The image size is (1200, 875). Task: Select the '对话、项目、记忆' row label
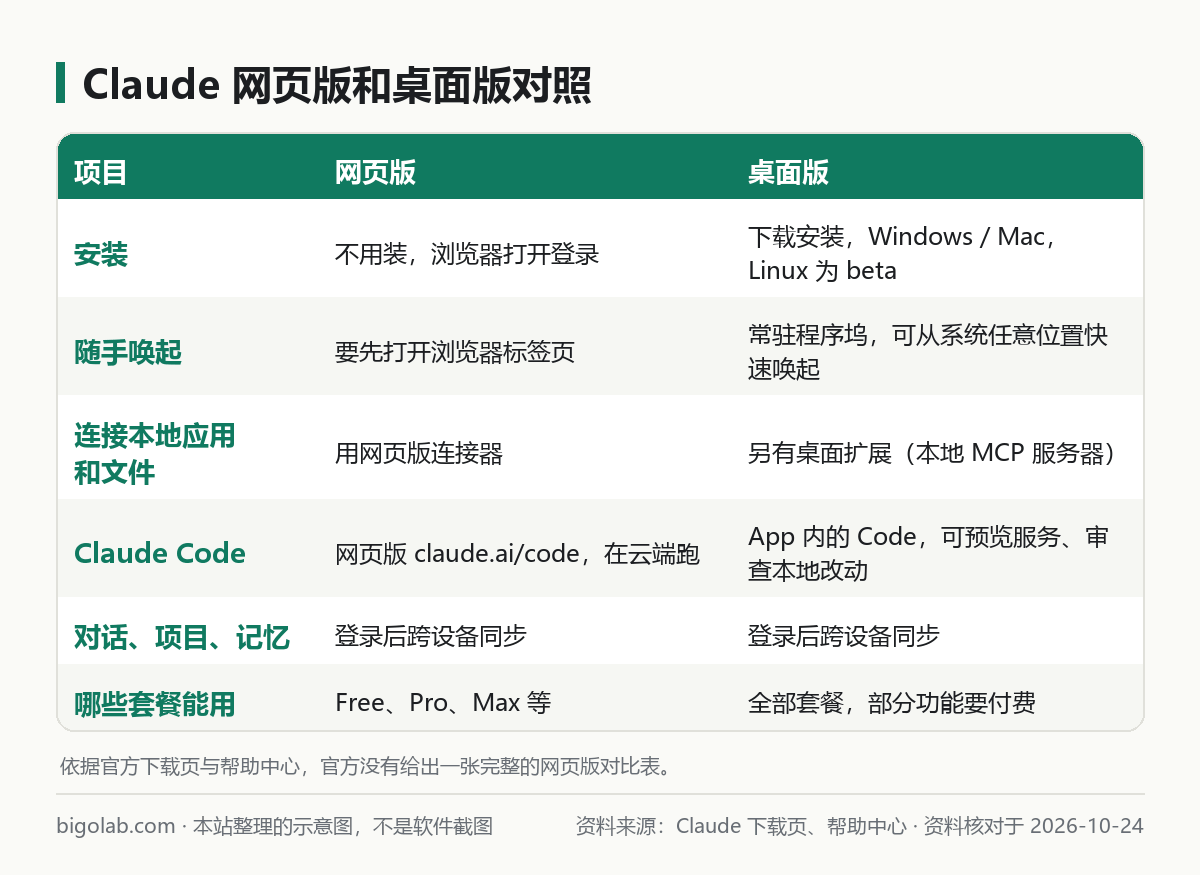[x=182, y=637]
